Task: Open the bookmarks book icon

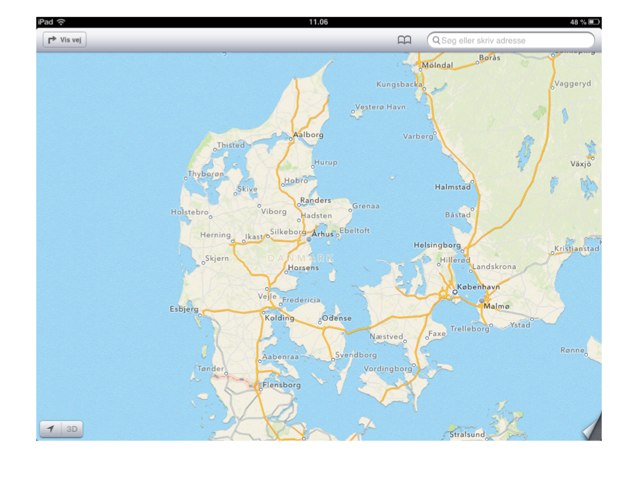Action: click(404, 41)
